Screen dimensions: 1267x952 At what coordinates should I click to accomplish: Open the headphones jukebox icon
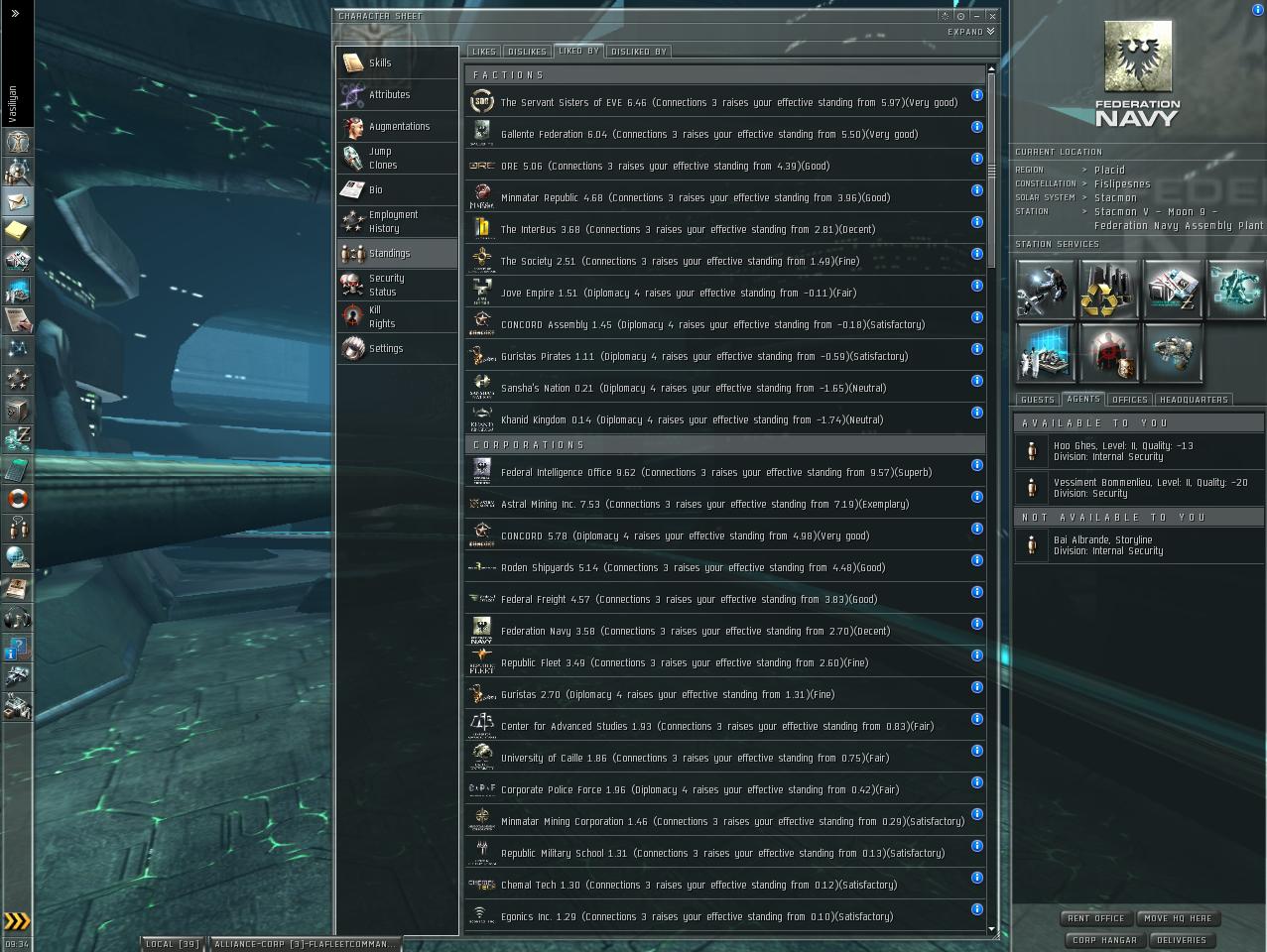(x=17, y=618)
